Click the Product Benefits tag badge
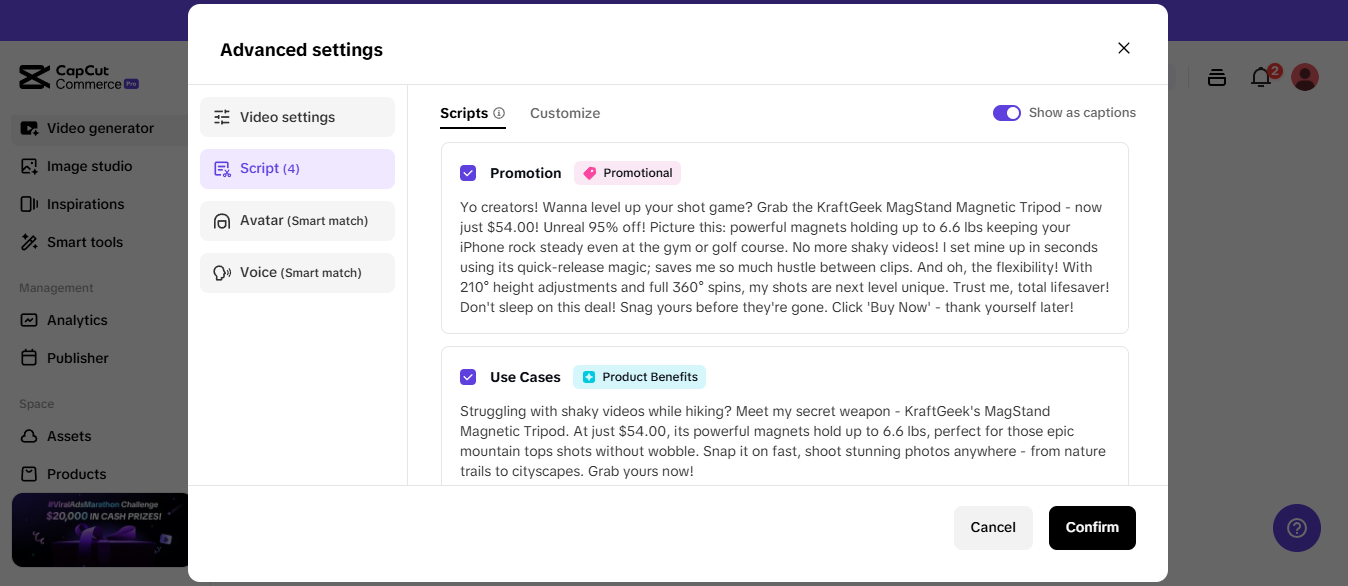 click(x=639, y=377)
